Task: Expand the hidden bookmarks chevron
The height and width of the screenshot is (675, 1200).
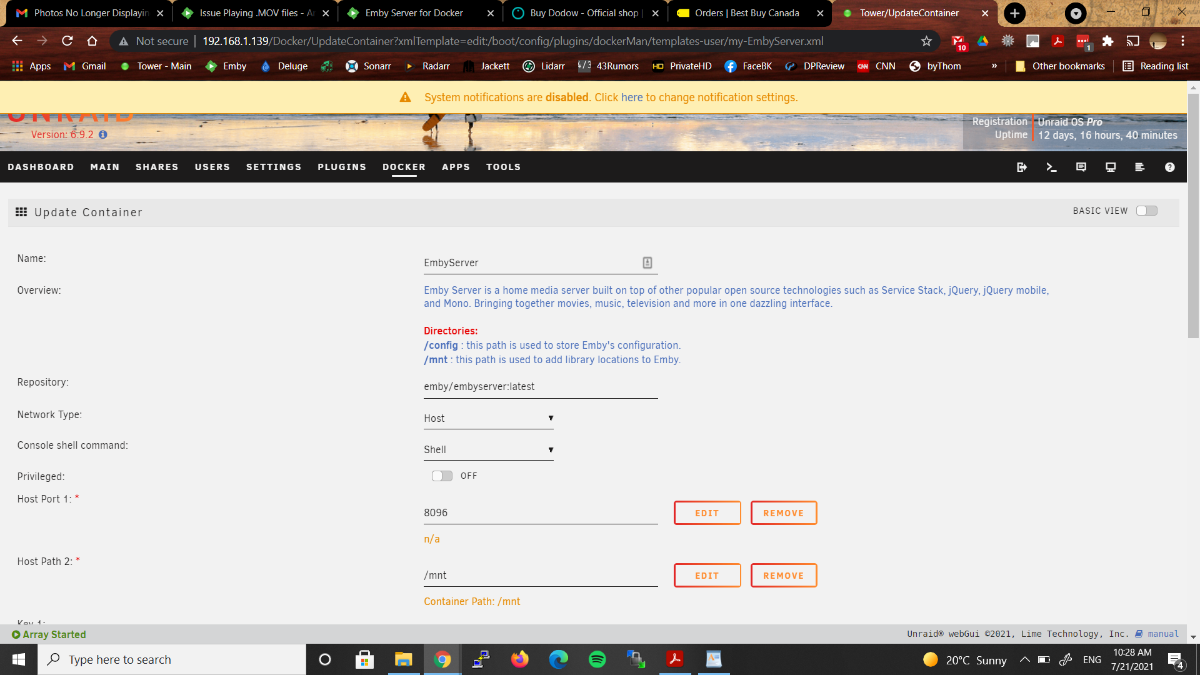Action: coord(994,66)
